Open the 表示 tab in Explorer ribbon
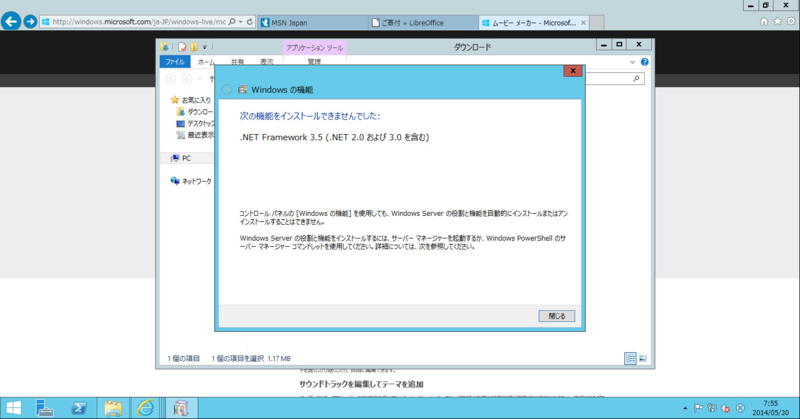 267,62
